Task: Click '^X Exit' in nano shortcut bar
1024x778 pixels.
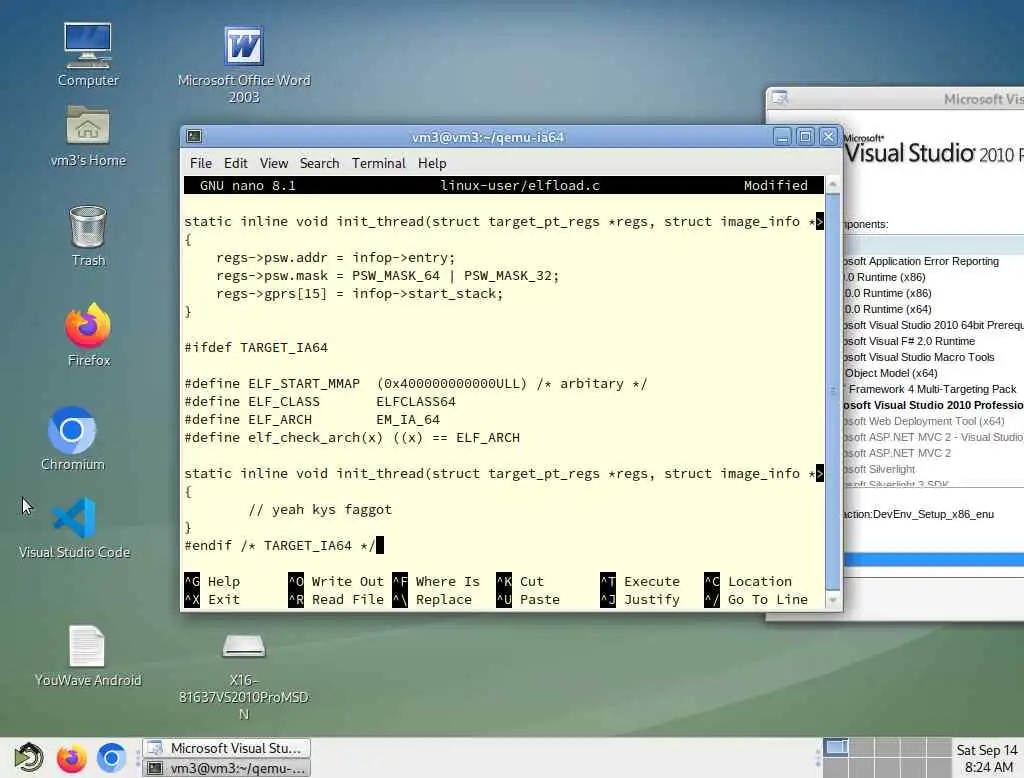Action: [x=212, y=600]
